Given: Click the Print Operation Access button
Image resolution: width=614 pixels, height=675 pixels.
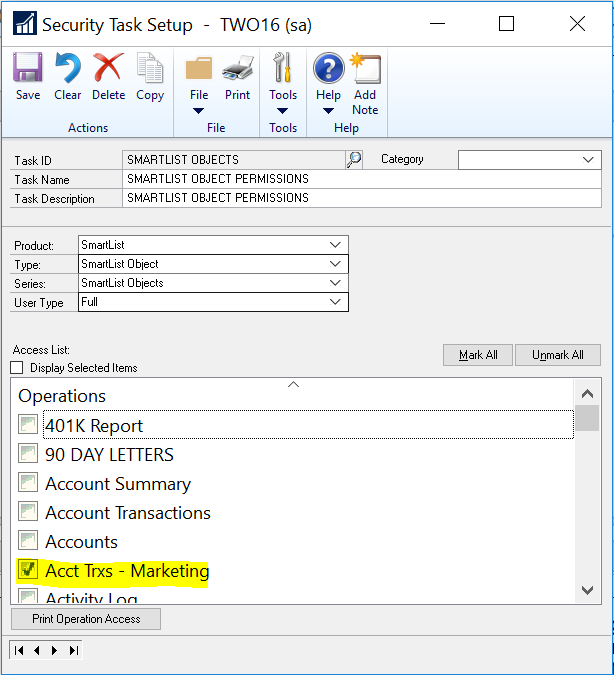Looking at the screenshot, I should (x=86, y=619).
